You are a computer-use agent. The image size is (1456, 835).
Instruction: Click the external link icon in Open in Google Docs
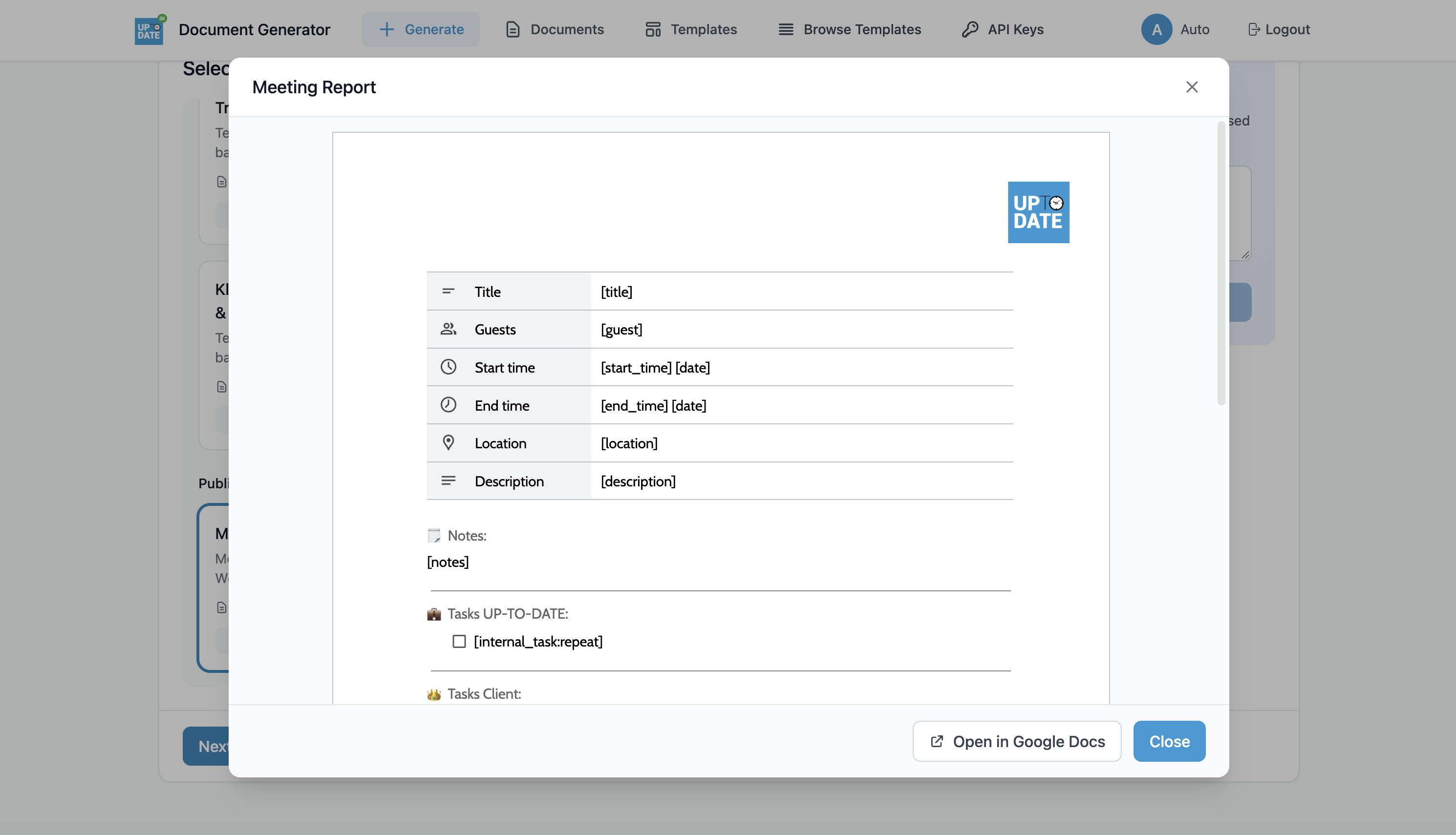[x=936, y=741]
